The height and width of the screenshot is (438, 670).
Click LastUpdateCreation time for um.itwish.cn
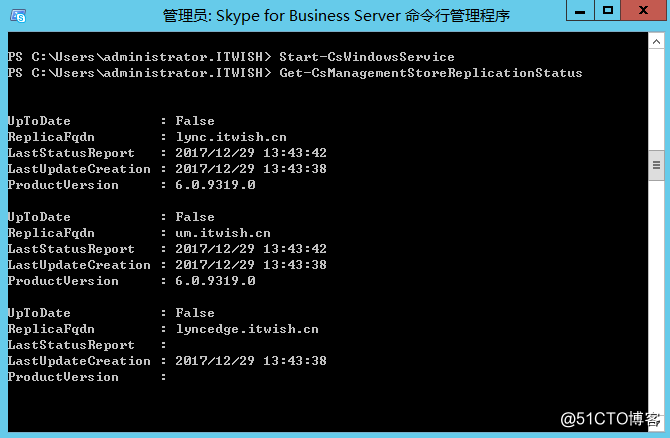[x=251, y=265]
